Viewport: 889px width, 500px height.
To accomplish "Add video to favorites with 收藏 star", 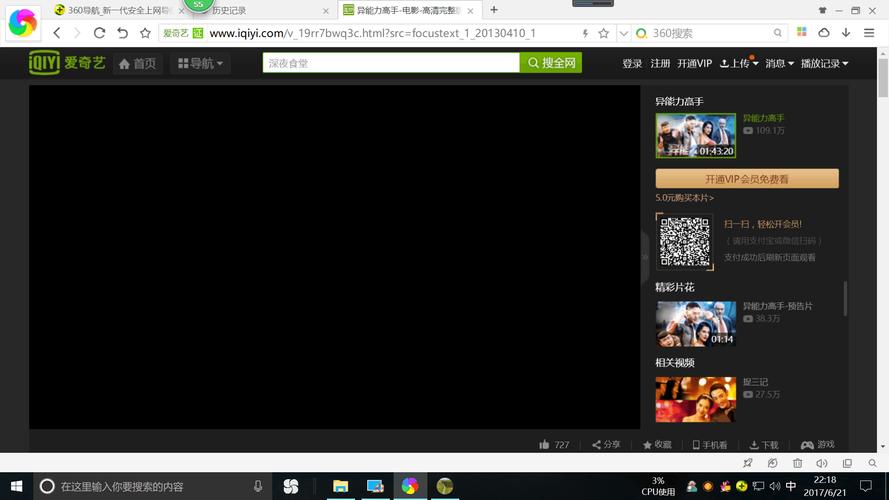I will point(648,445).
